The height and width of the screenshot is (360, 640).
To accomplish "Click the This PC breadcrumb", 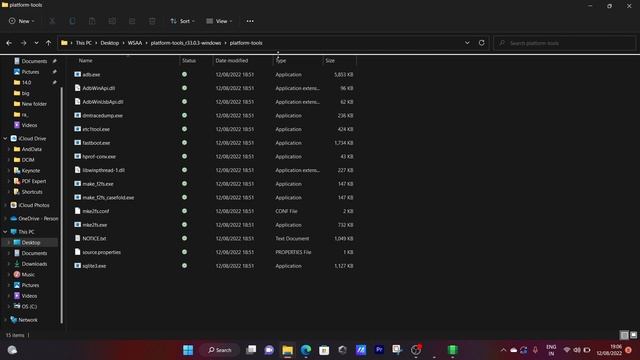I will tap(84, 43).
